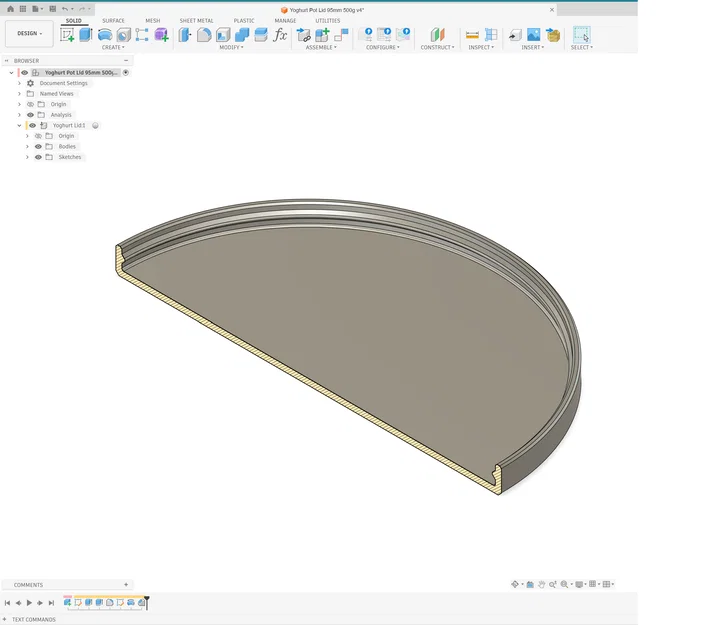This screenshot has width=704, height=625.
Task: Select the Measure tool
Action: [x=472, y=35]
